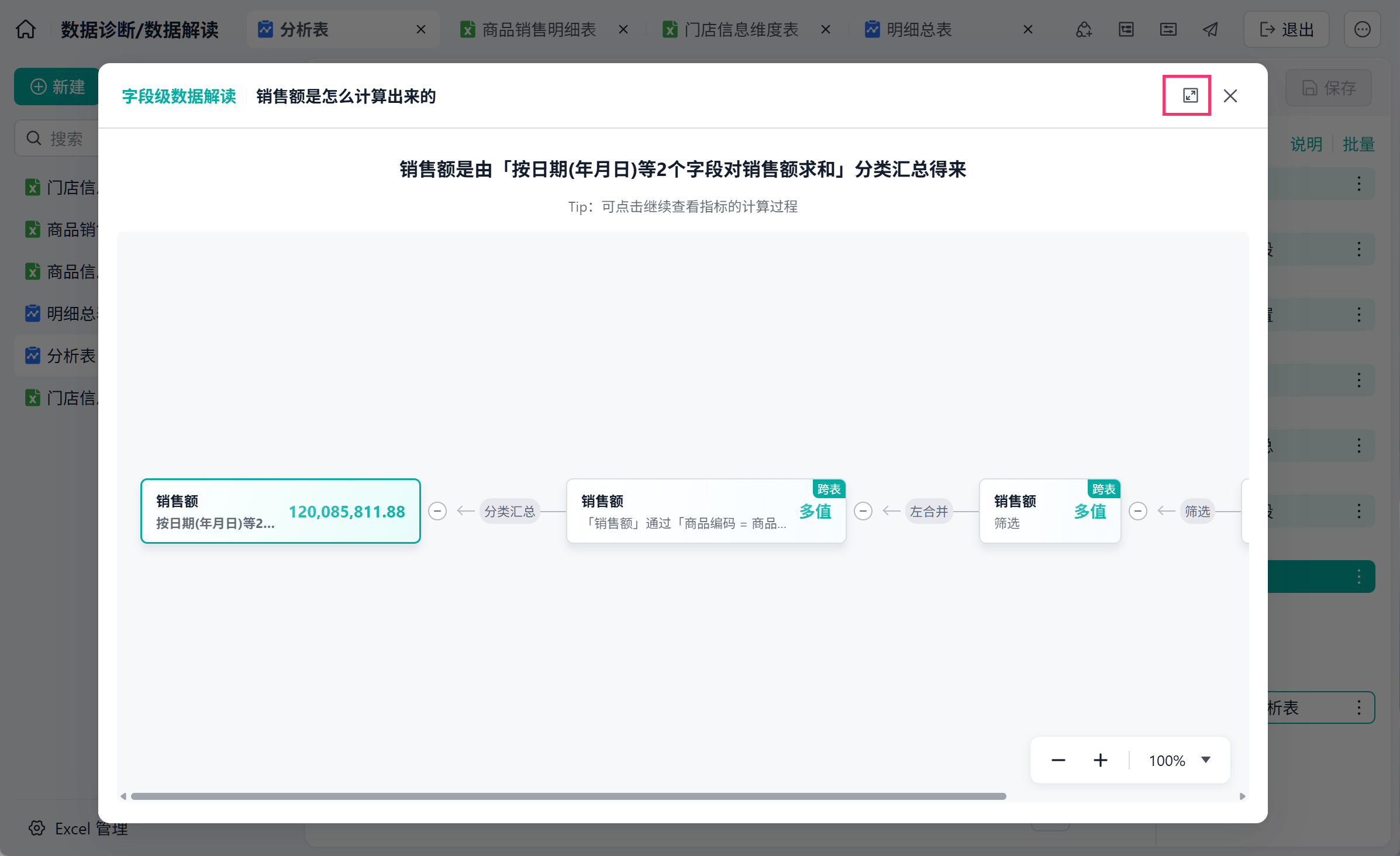The height and width of the screenshot is (856, 1400).
Task: Click the scrollbar right arrow
Action: coord(1243,796)
